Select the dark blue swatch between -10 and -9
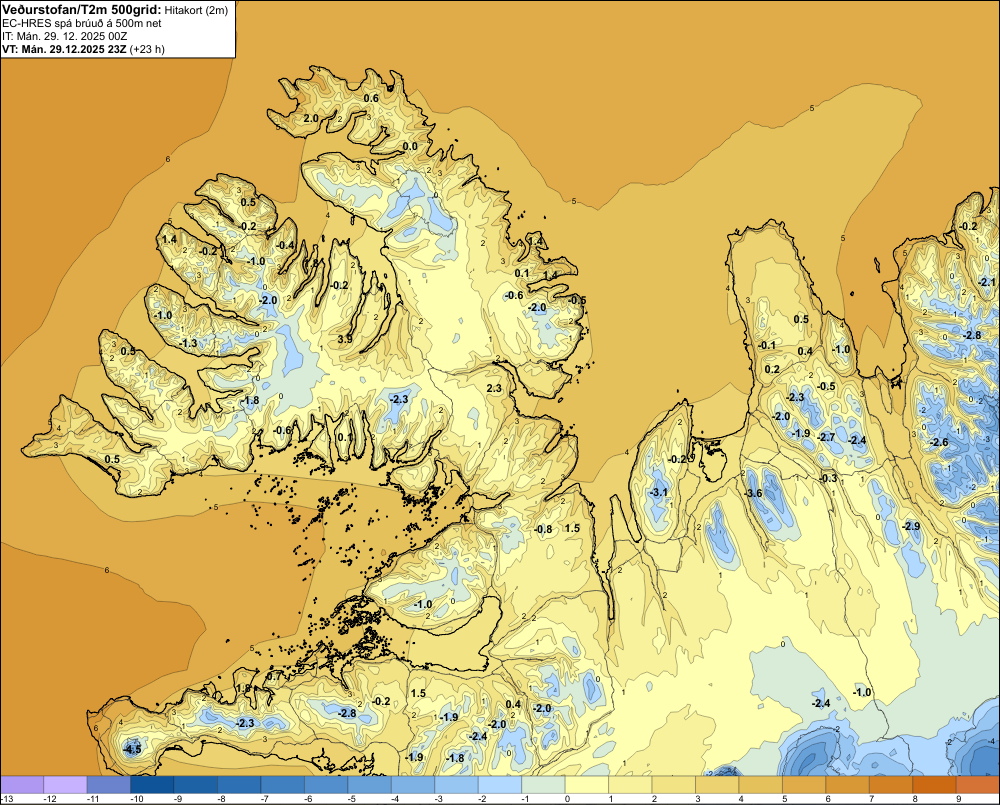Screen dimensions: 1000x805 click(x=152, y=785)
